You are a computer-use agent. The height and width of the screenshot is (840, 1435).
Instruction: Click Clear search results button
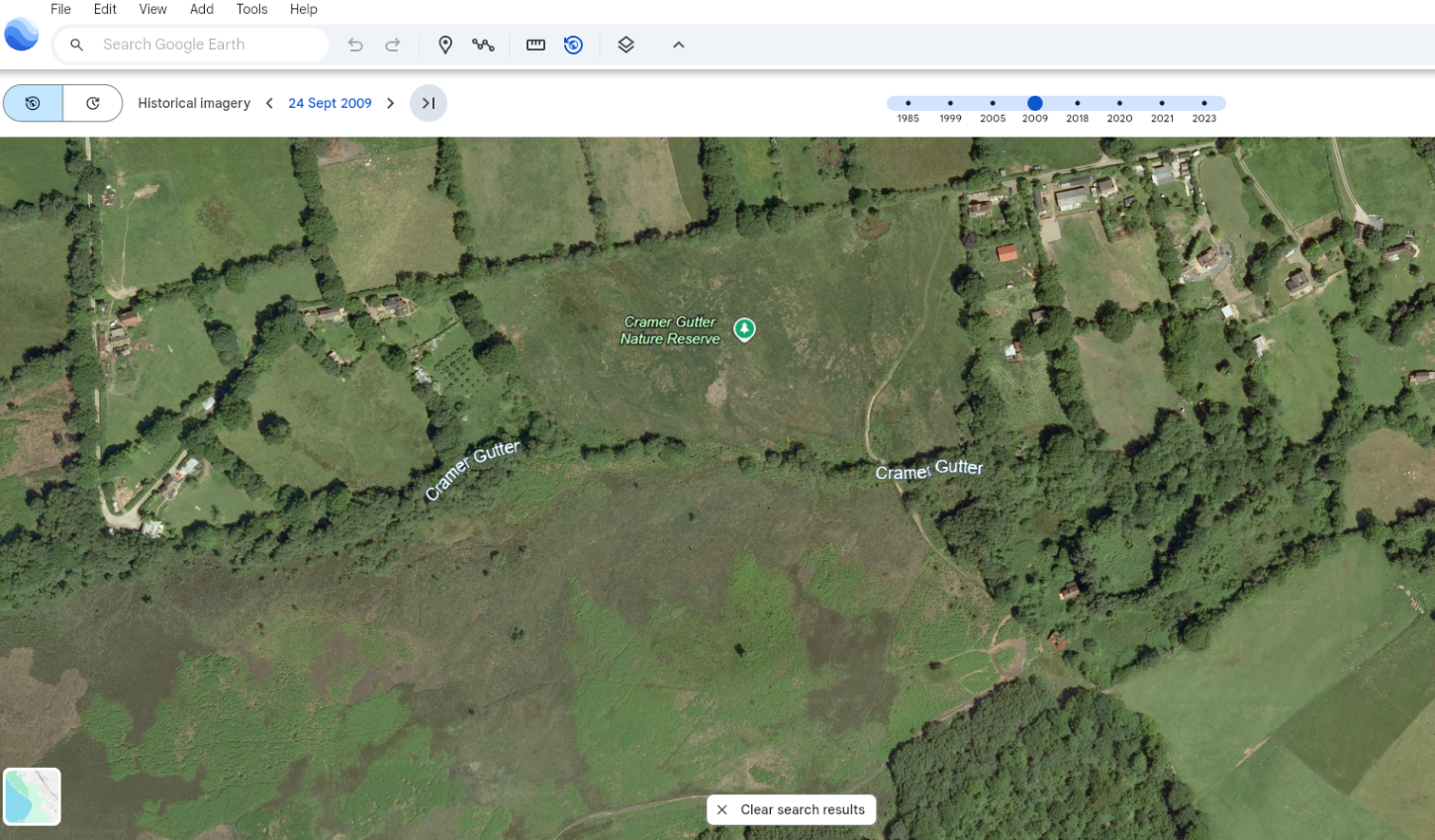click(791, 809)
